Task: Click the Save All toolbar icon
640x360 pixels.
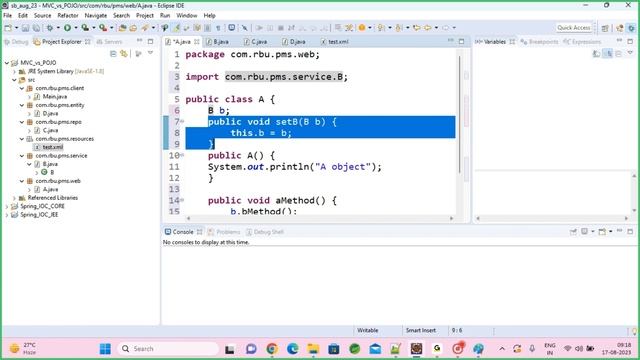Action: click(36, 28)
